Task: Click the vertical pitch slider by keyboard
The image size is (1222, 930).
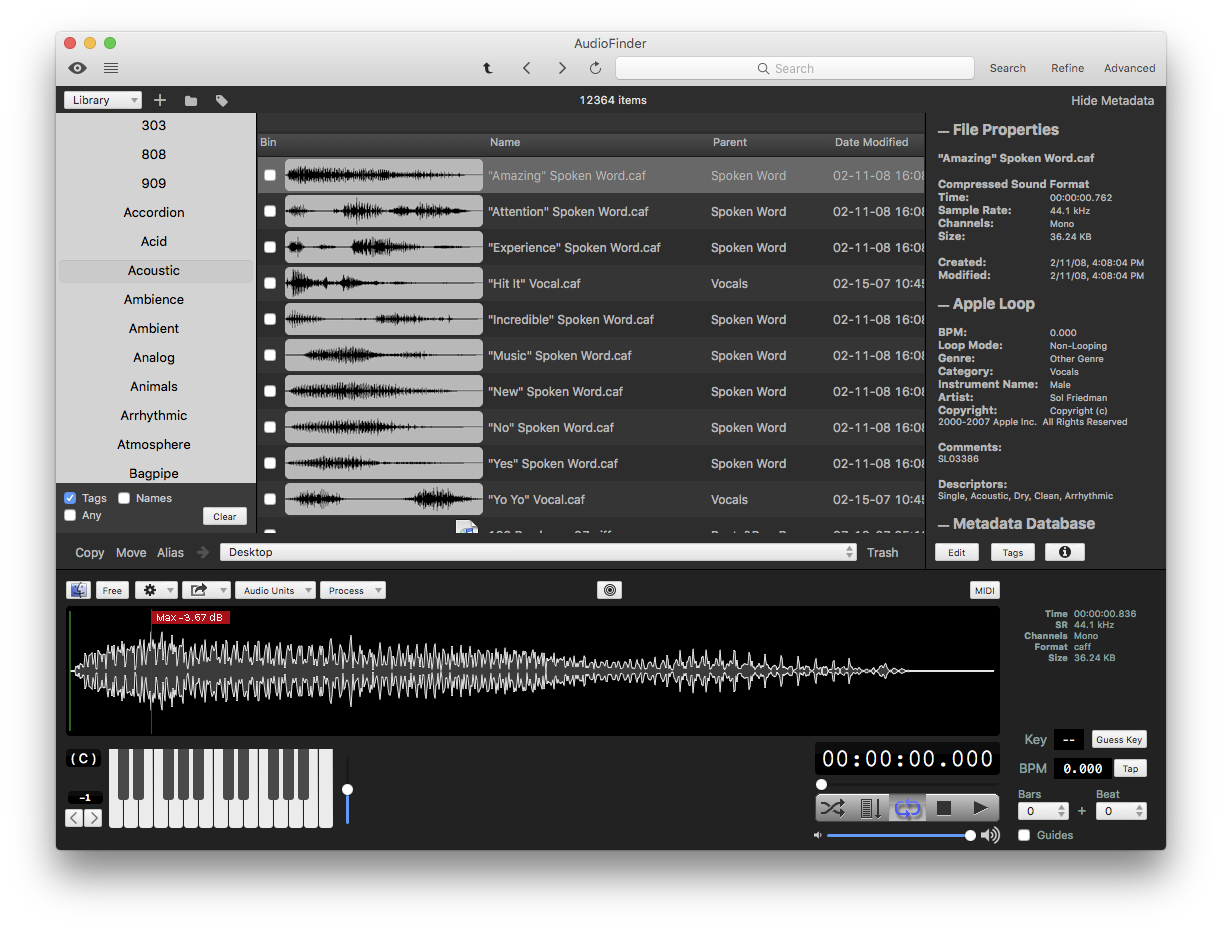Action: click(x=347, y=790)
